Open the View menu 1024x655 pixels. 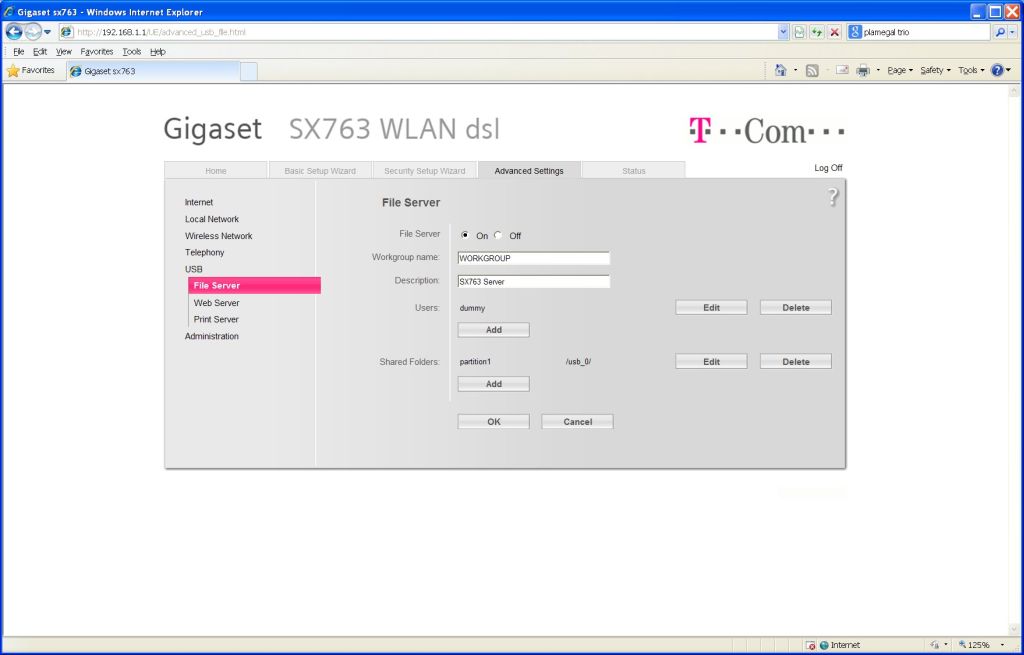[63, 52]
